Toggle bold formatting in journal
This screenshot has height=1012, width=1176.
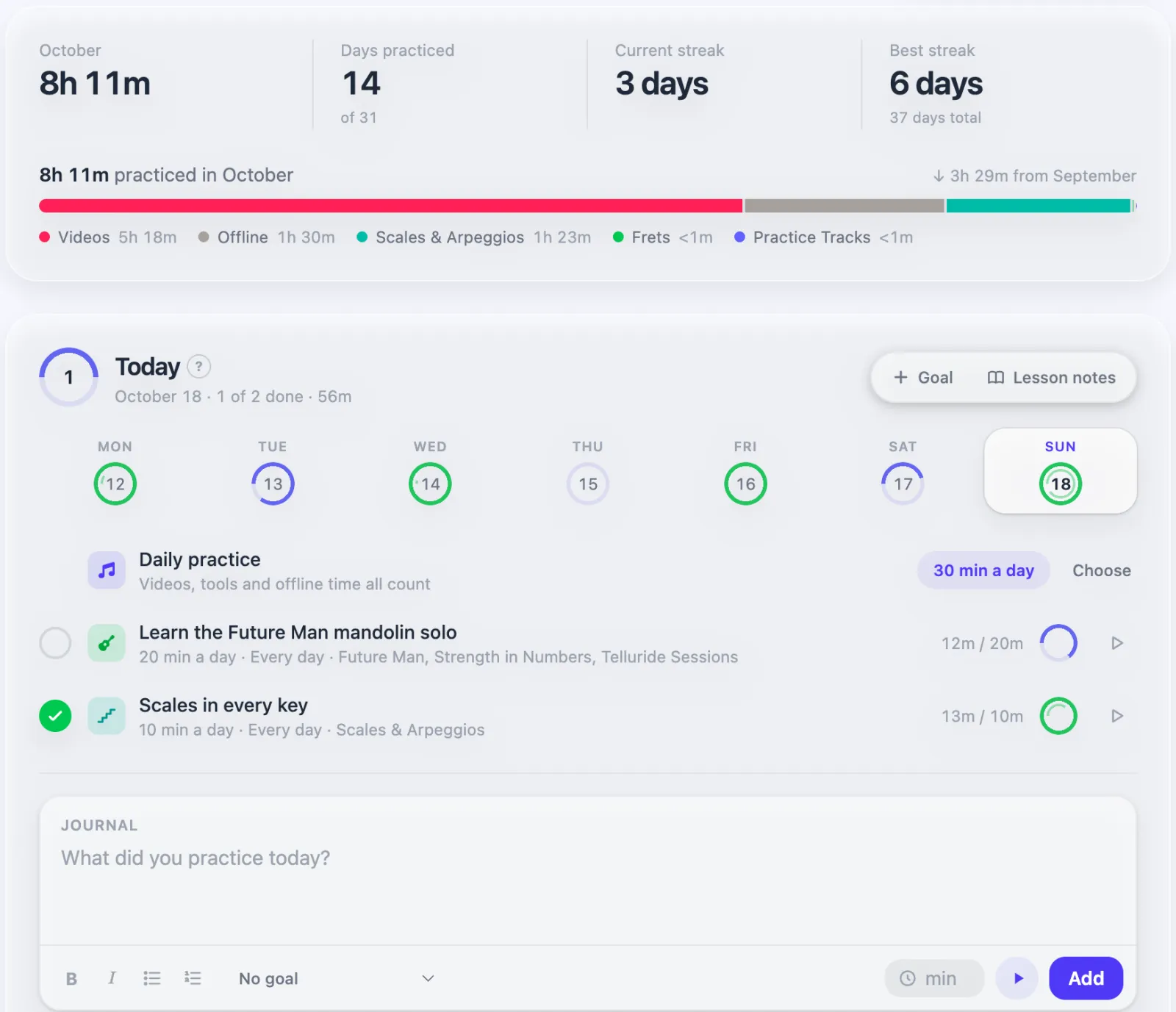click(71, 978)
